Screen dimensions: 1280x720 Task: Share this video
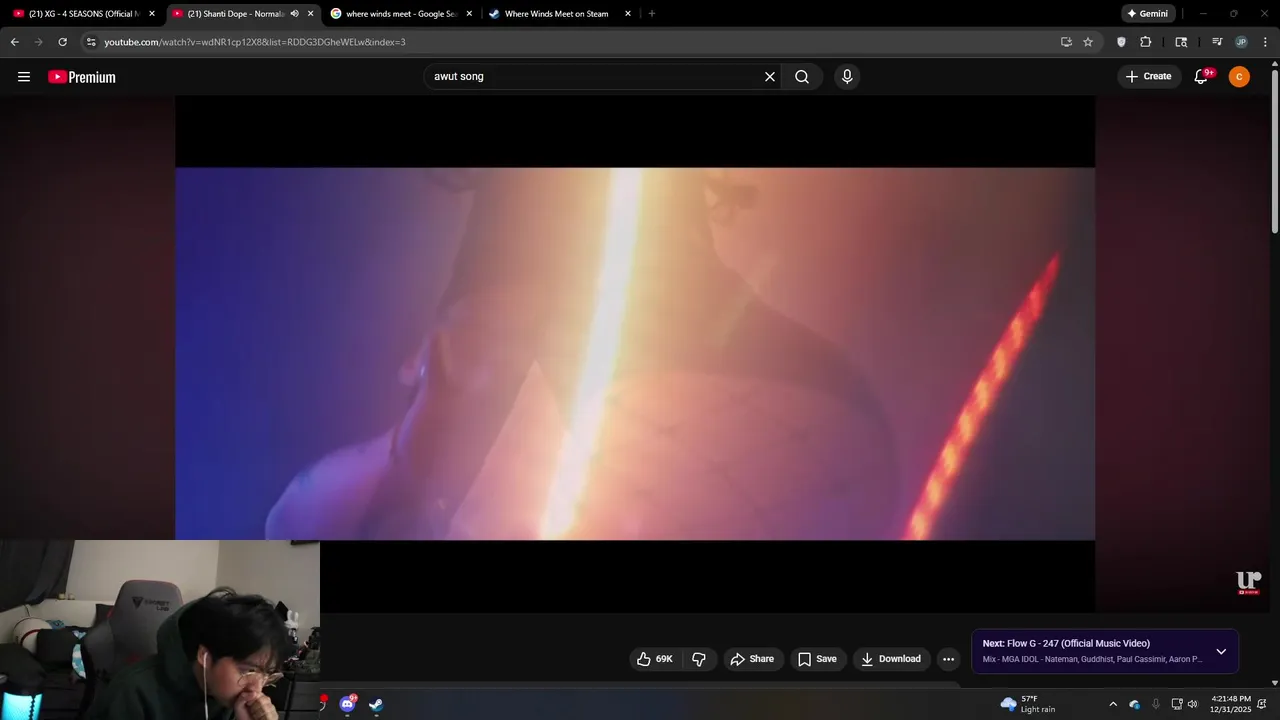click(x=752, y=659)
